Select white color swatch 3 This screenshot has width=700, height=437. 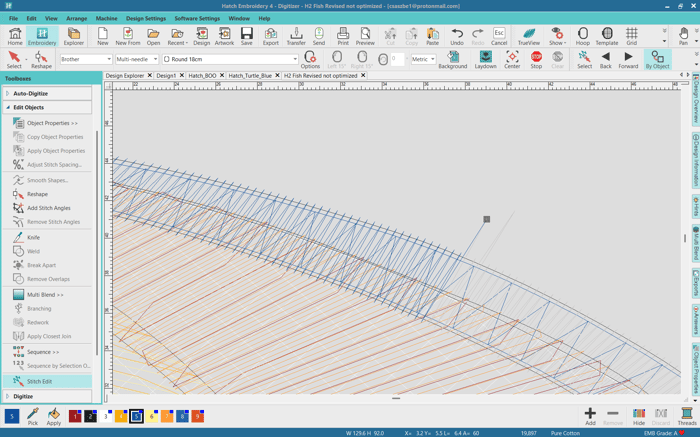105,416
